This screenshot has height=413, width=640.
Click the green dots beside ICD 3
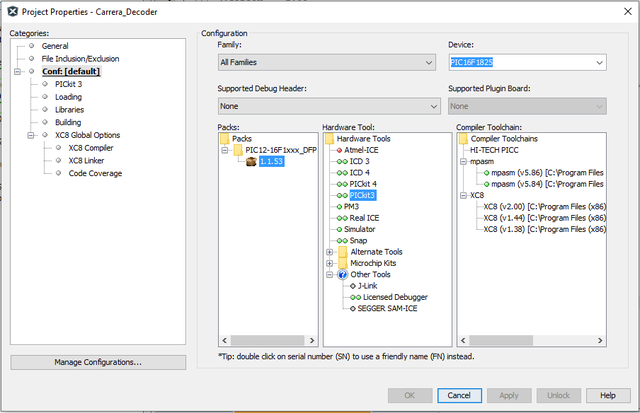click(342, 162)
